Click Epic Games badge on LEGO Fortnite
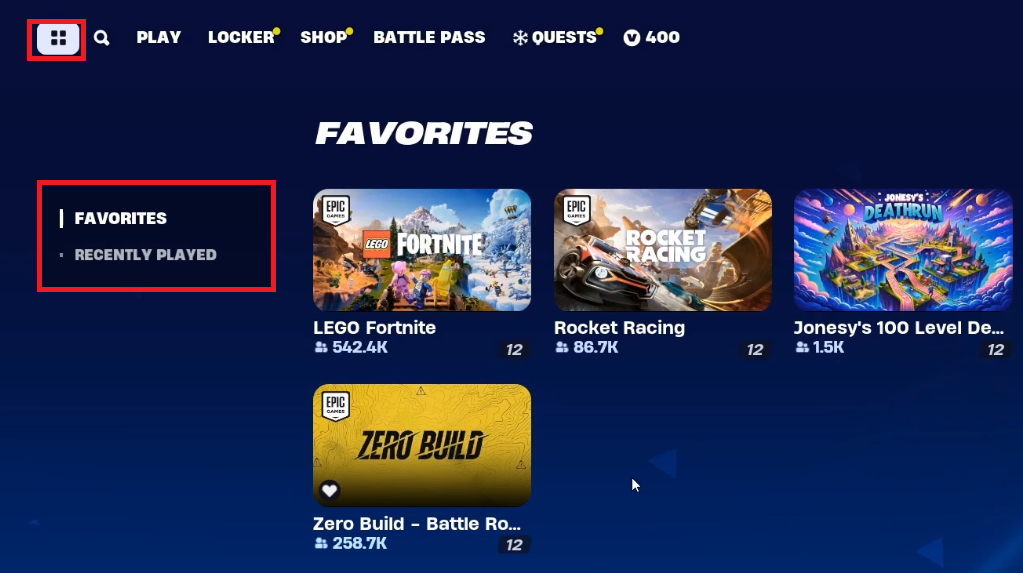The width and height of the screenshot is (1023, 573). [335, 209]
